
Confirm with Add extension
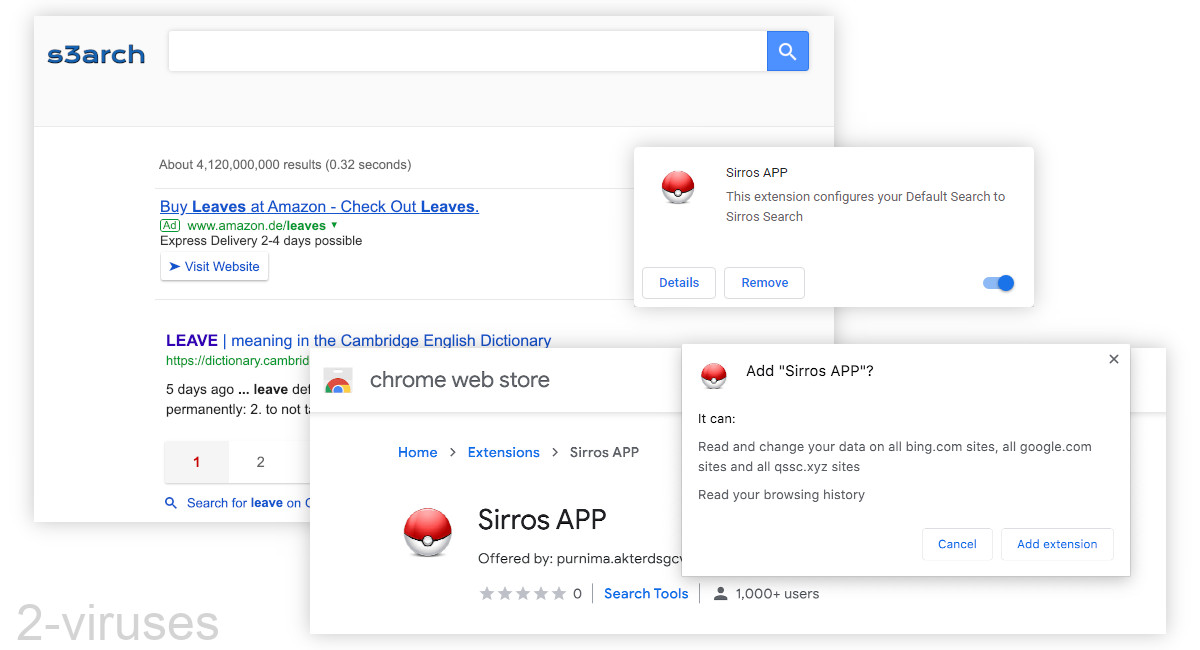coord(1057,544)
